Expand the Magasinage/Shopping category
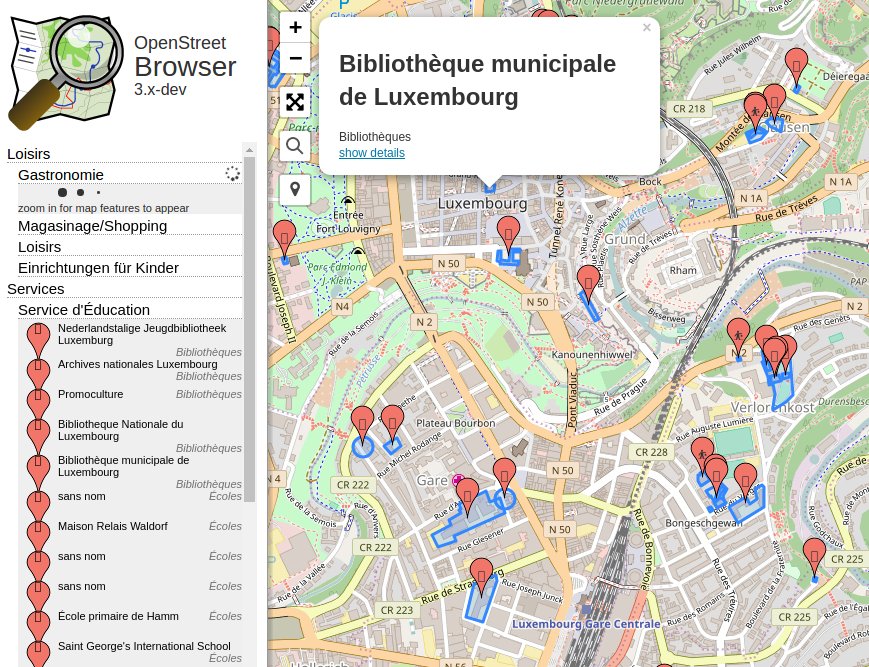The height and width of the screenshot is (667, 869). (92, 225)
